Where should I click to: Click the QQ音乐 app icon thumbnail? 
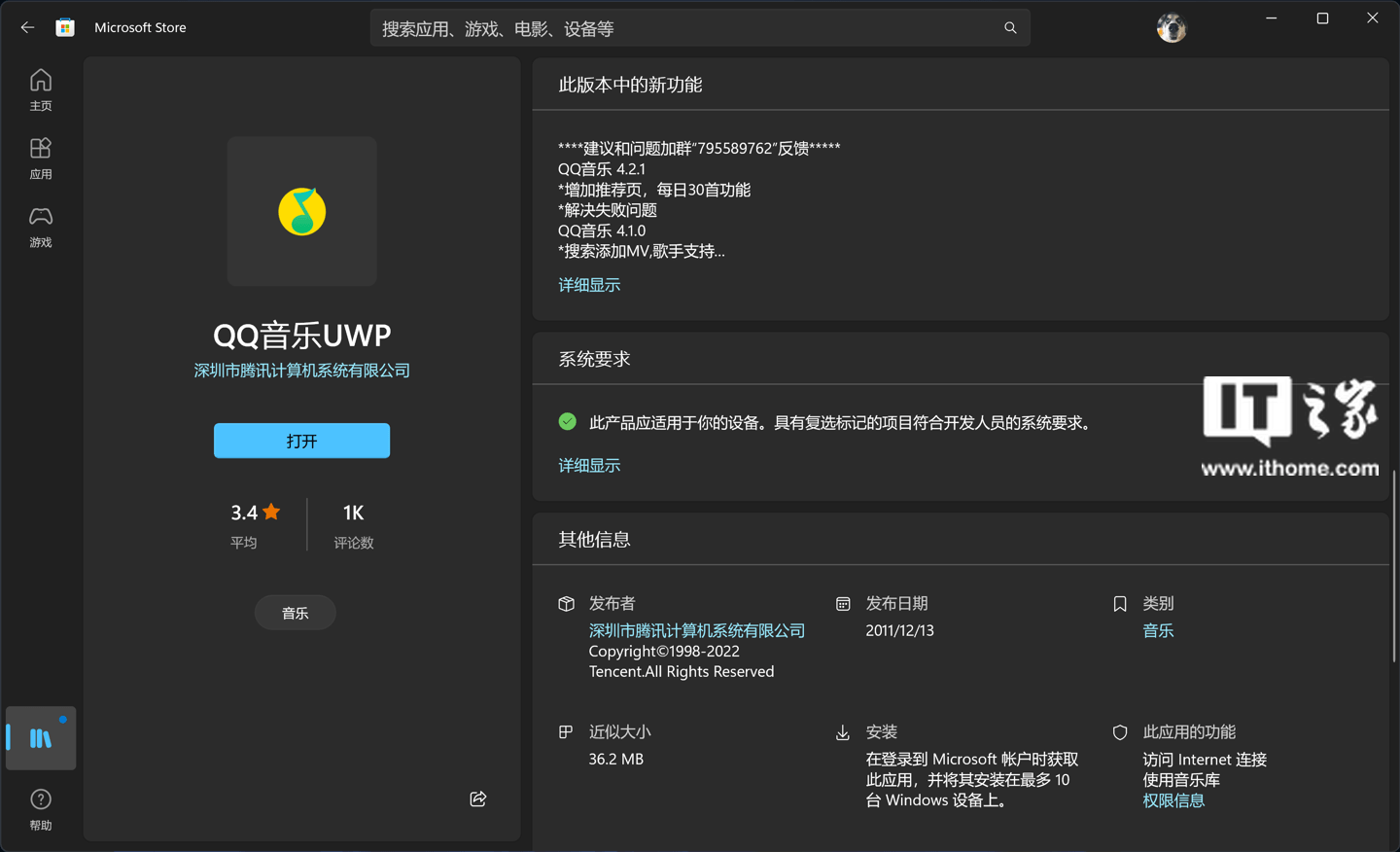tap(301, 211)
